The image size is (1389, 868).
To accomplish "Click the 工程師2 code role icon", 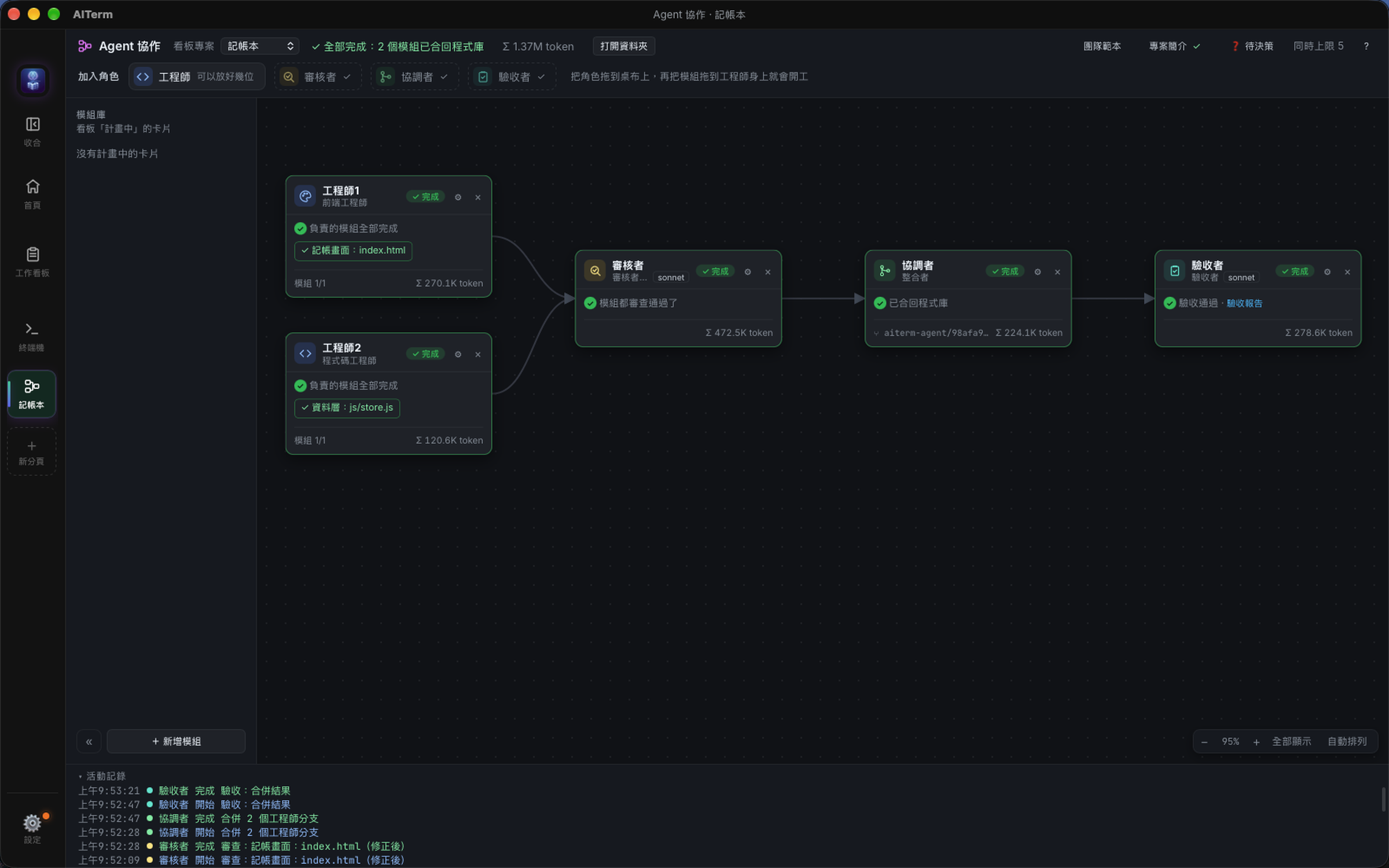I will [305, 354].
